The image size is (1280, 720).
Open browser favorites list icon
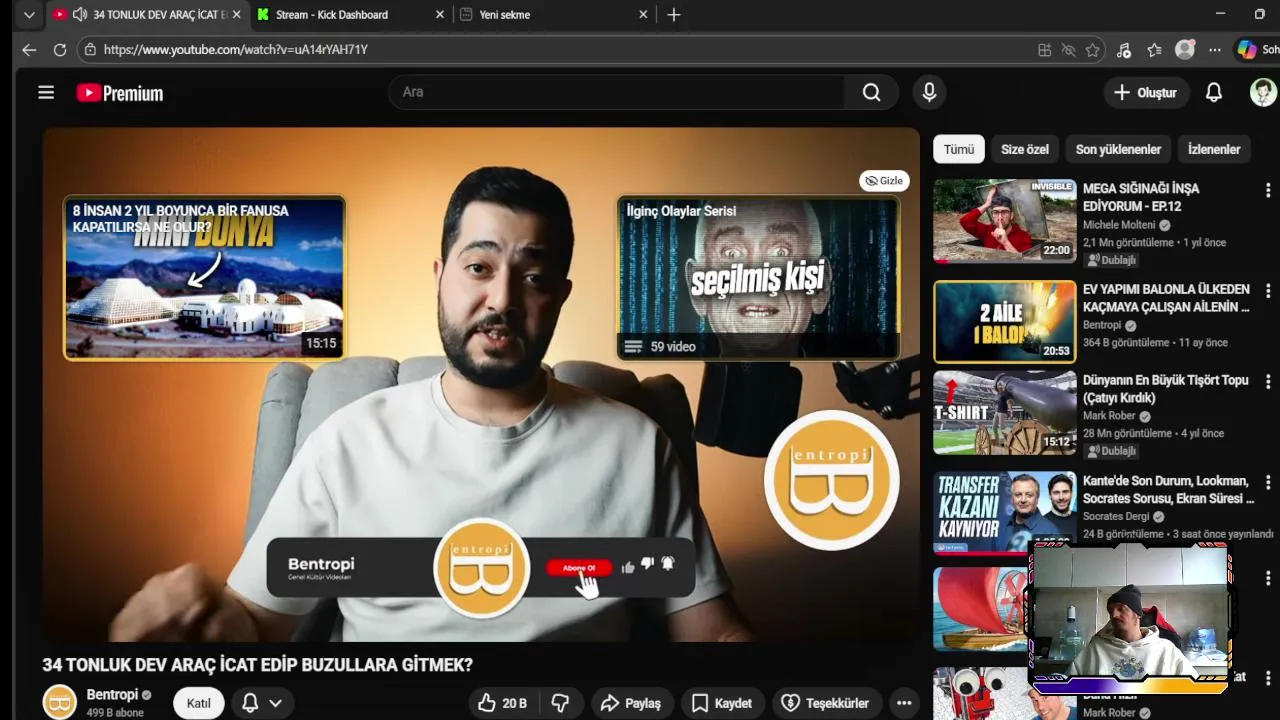tap(1154, 50)
